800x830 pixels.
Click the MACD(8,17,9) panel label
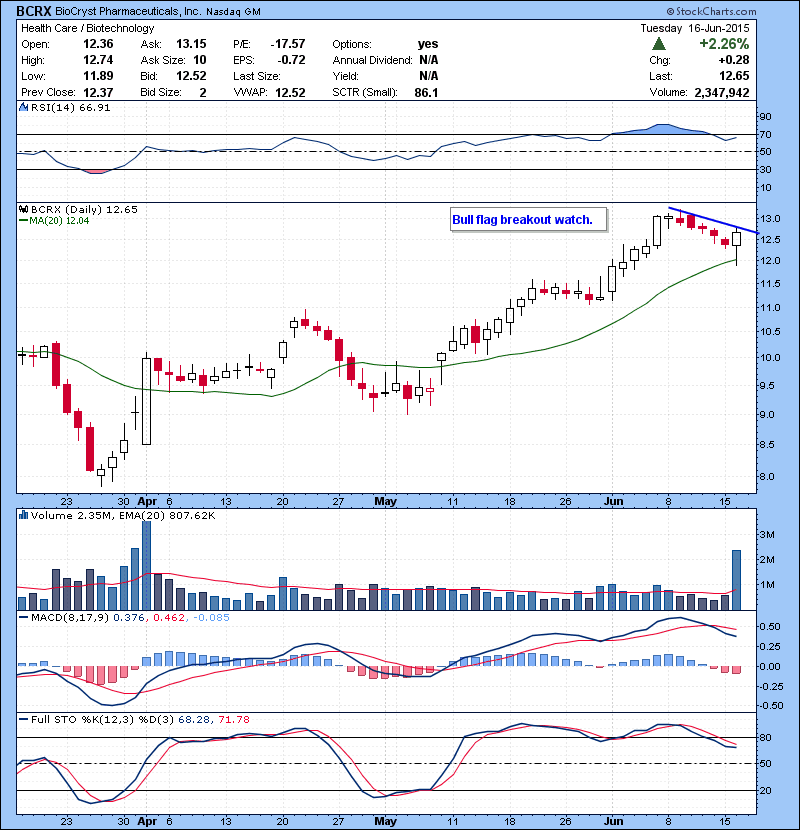(x=70, y=618)
